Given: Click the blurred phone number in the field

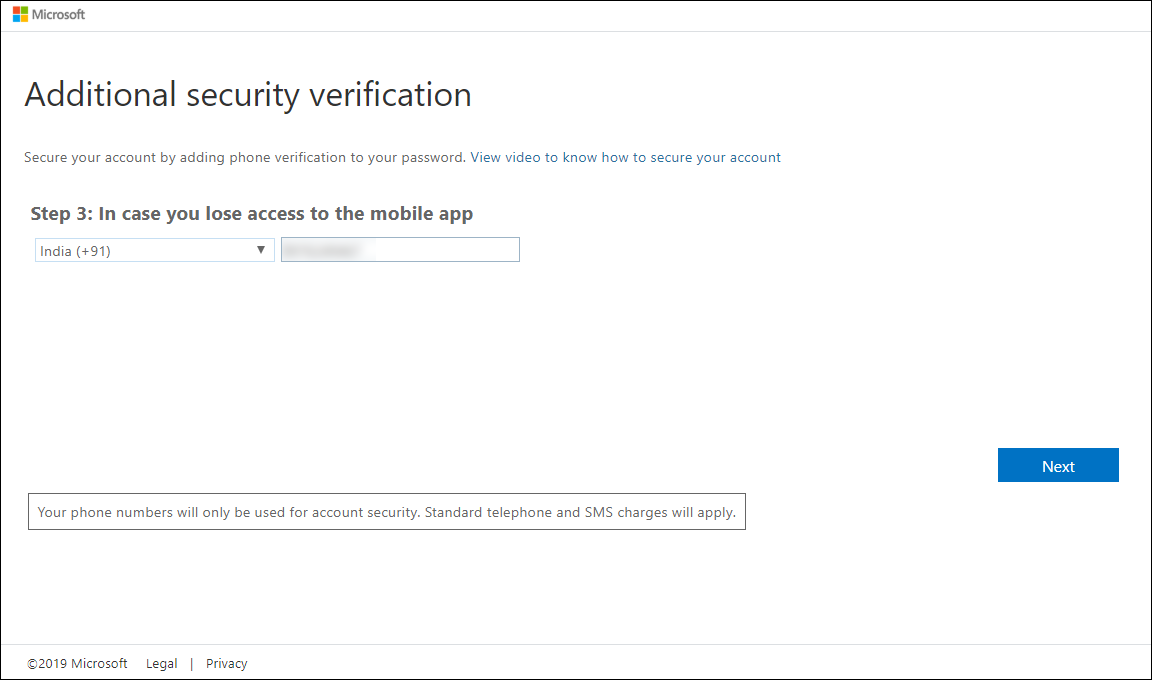Looking at the screenshot, I should pos(320,250).
